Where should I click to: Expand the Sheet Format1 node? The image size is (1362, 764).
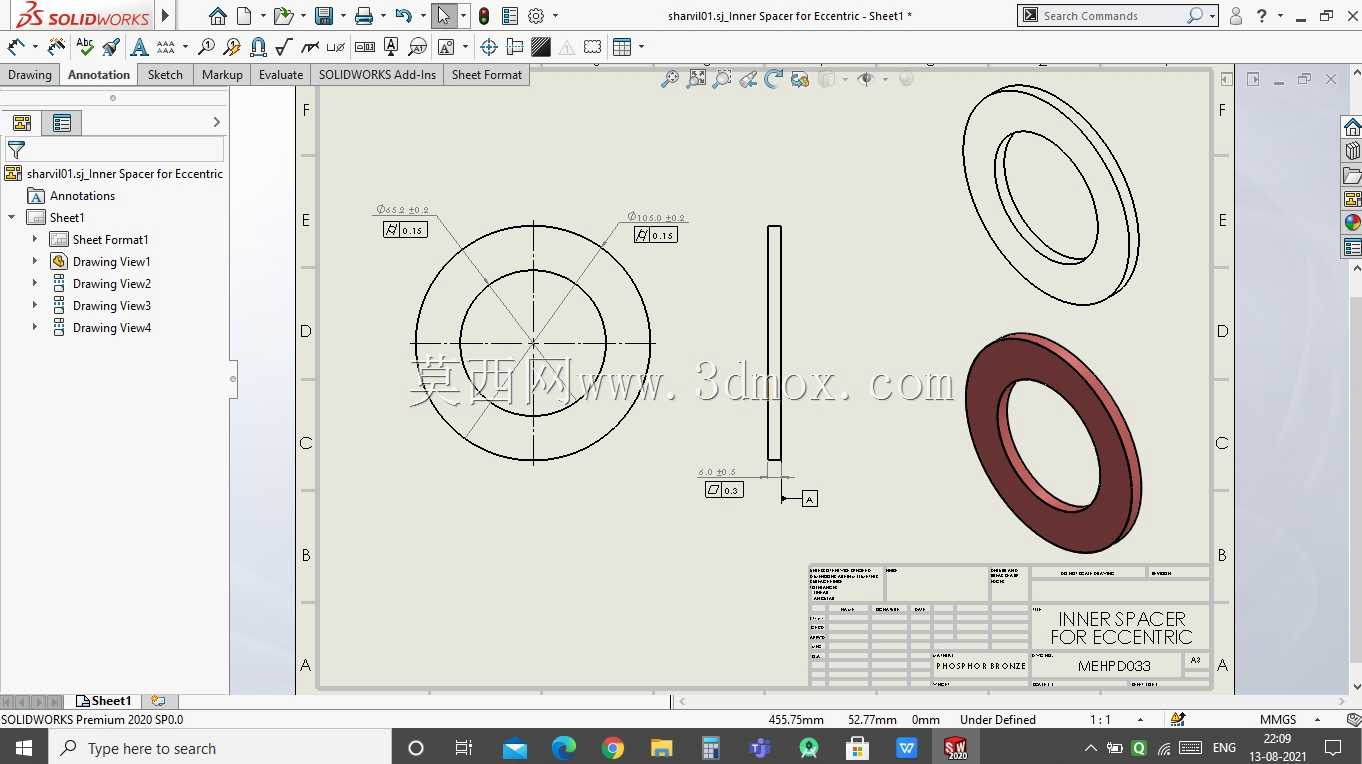(35, 239)
